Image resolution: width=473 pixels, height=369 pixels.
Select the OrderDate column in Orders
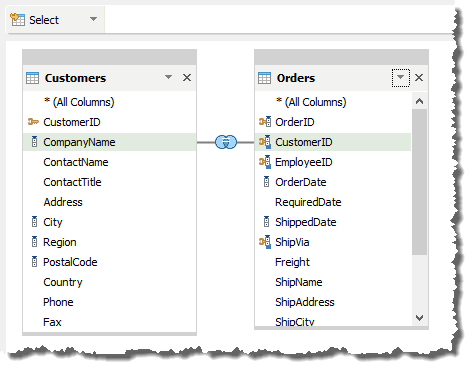click(301, 182)
